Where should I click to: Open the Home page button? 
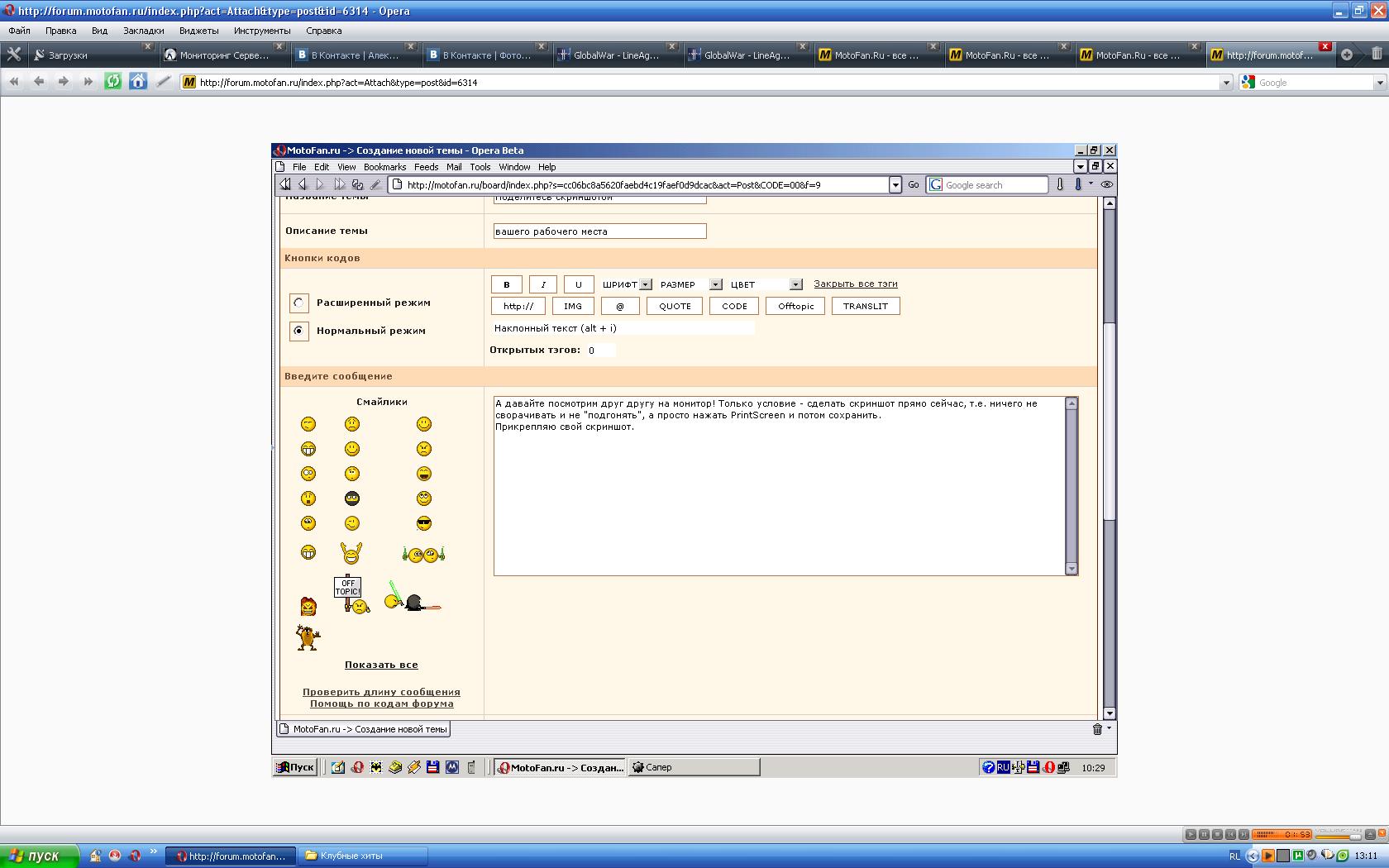click(x=138, y=81)
